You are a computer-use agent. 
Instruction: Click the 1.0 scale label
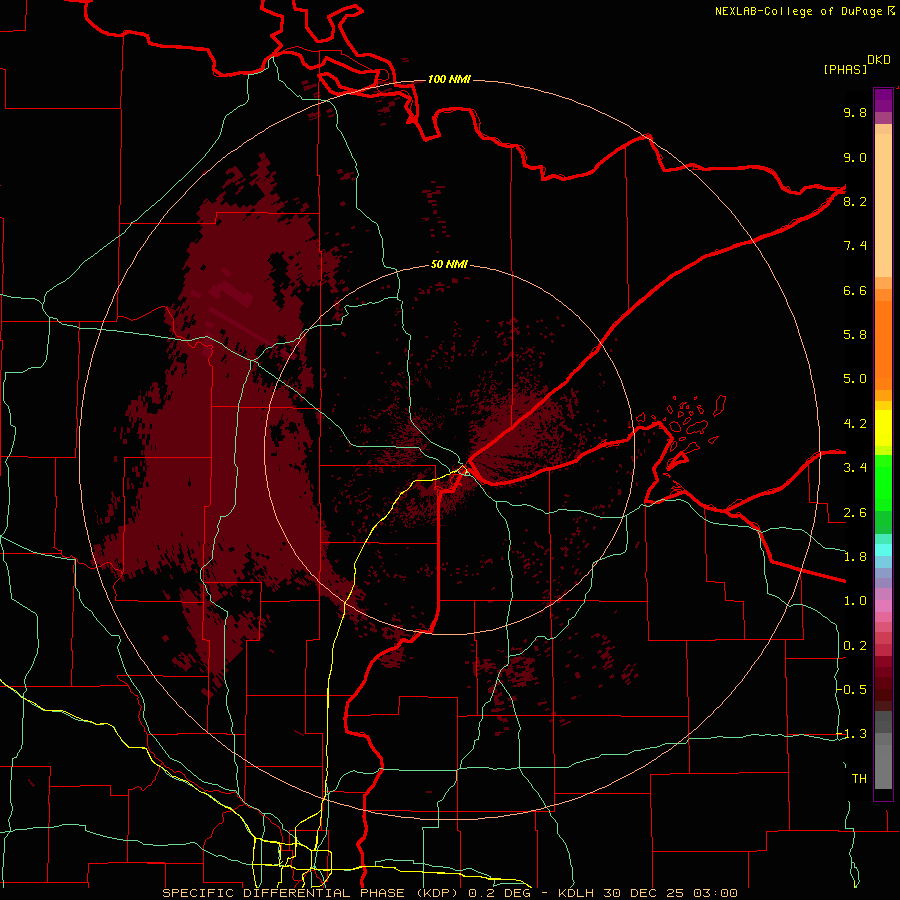point(855,601)
